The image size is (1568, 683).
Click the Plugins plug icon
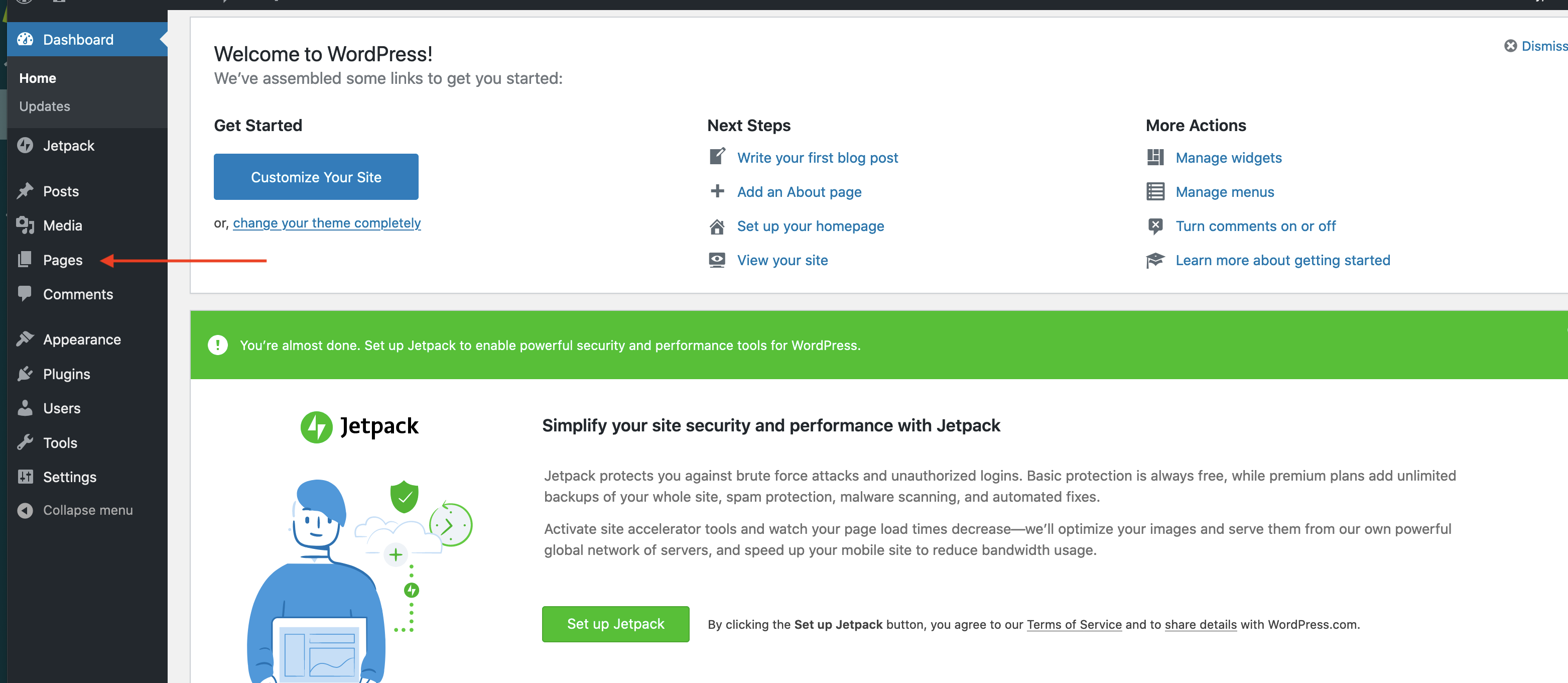click(25, 374)
